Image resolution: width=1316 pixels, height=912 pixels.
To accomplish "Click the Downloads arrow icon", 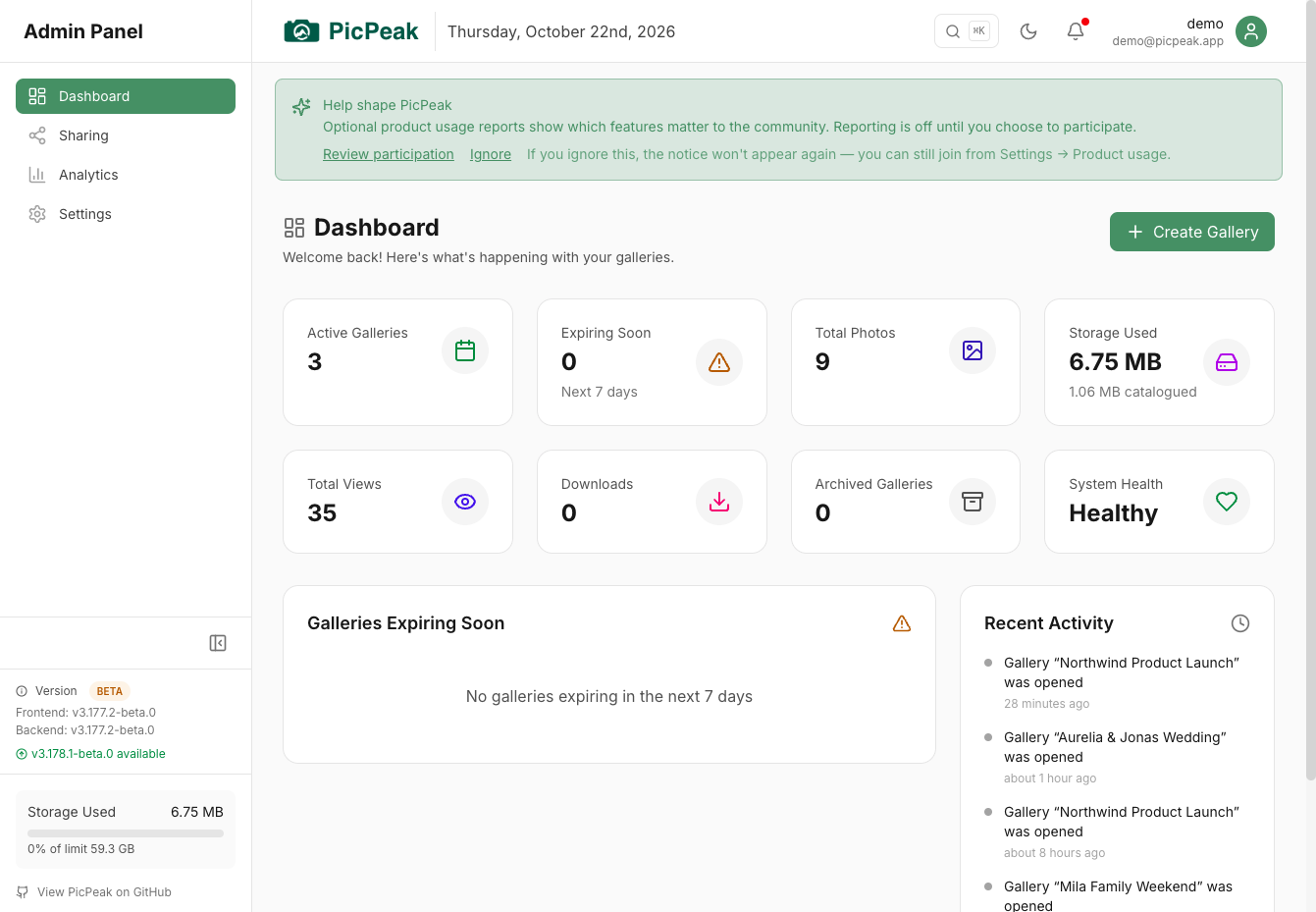I will pyautogui.click(x=719, y=502).
